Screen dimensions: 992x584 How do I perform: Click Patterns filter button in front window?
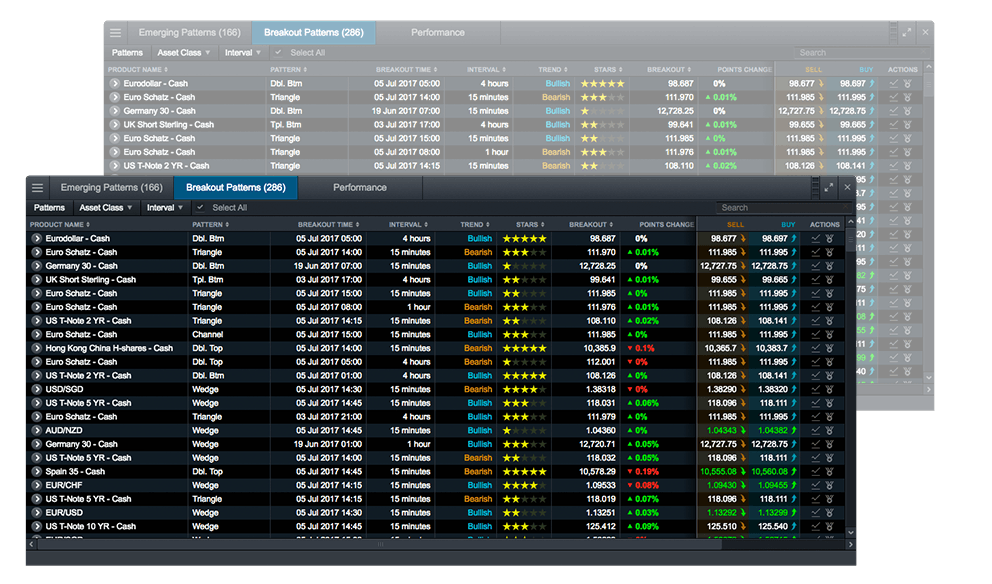[49, 208]
